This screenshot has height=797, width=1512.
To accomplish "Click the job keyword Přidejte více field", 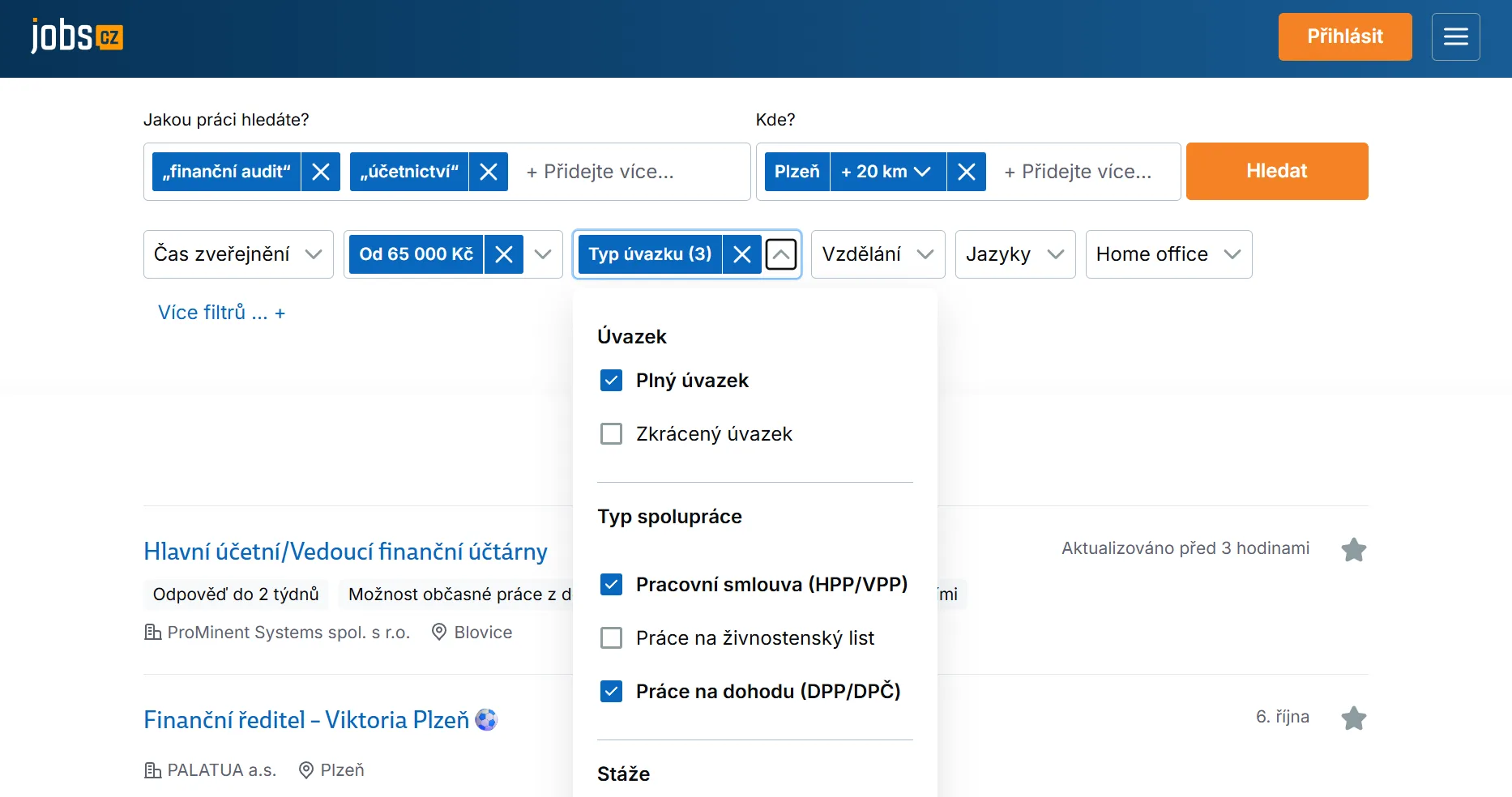I will pyautogui.click(x=600, y=172).
